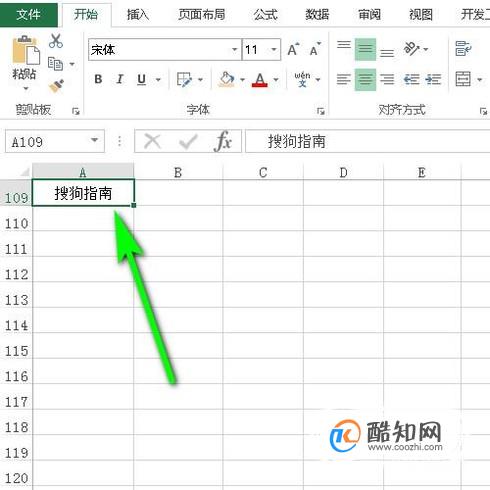
Task: Click the 粘贴 paste label button
Action: click(24, 74)
